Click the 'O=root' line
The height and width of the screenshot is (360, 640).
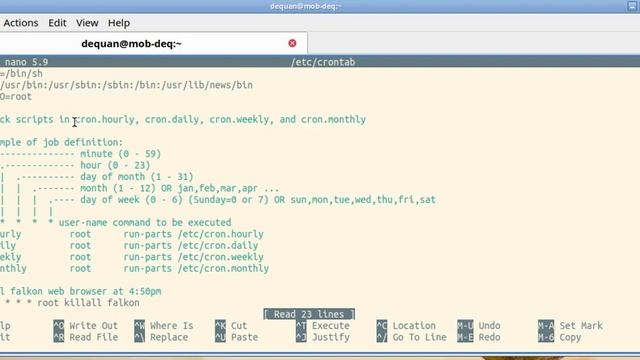[x=16, y=96]
